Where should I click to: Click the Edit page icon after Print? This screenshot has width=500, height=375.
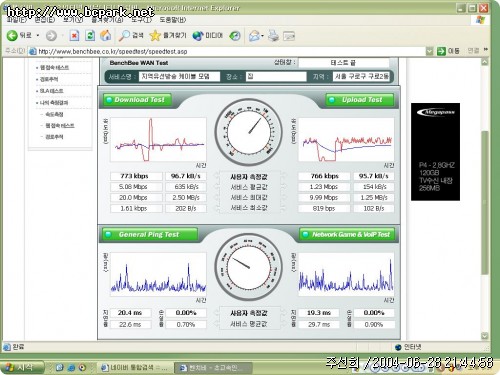[x=289, y=36]
